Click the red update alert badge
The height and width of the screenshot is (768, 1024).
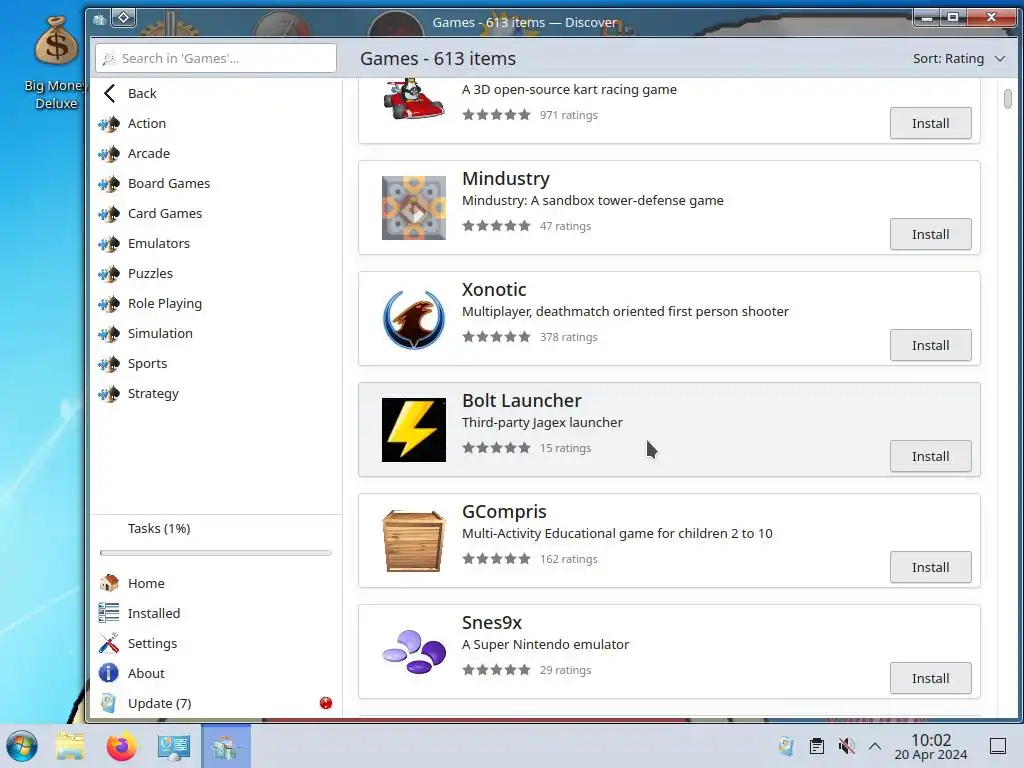pyautogui.click(x=326, y=703)
